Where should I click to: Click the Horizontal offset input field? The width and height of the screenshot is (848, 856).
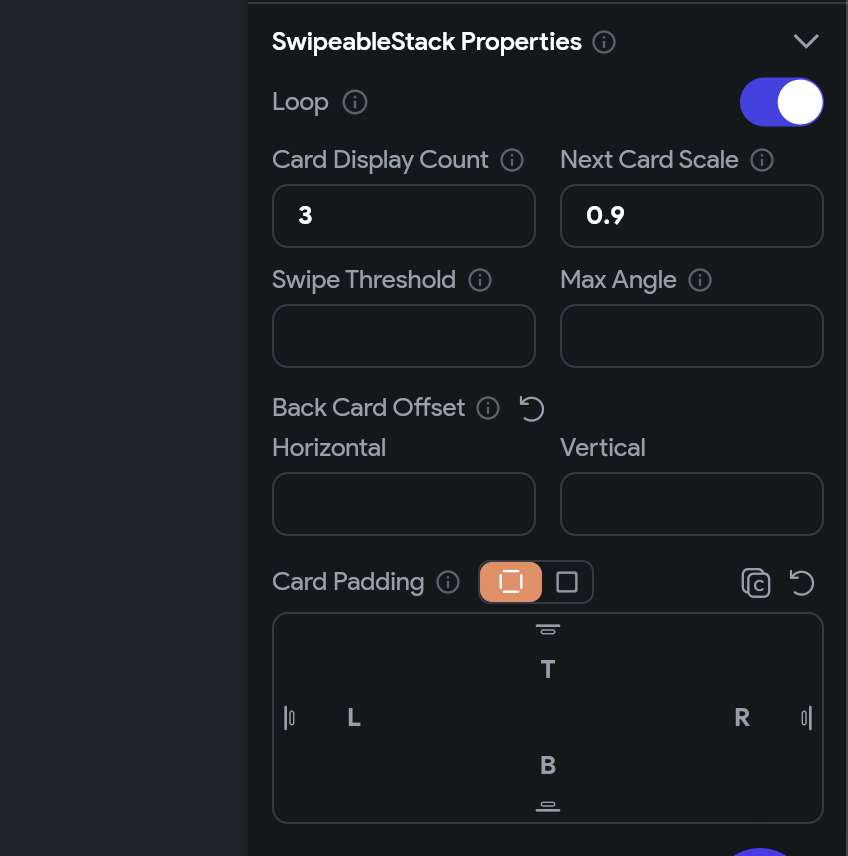[404, 504]
